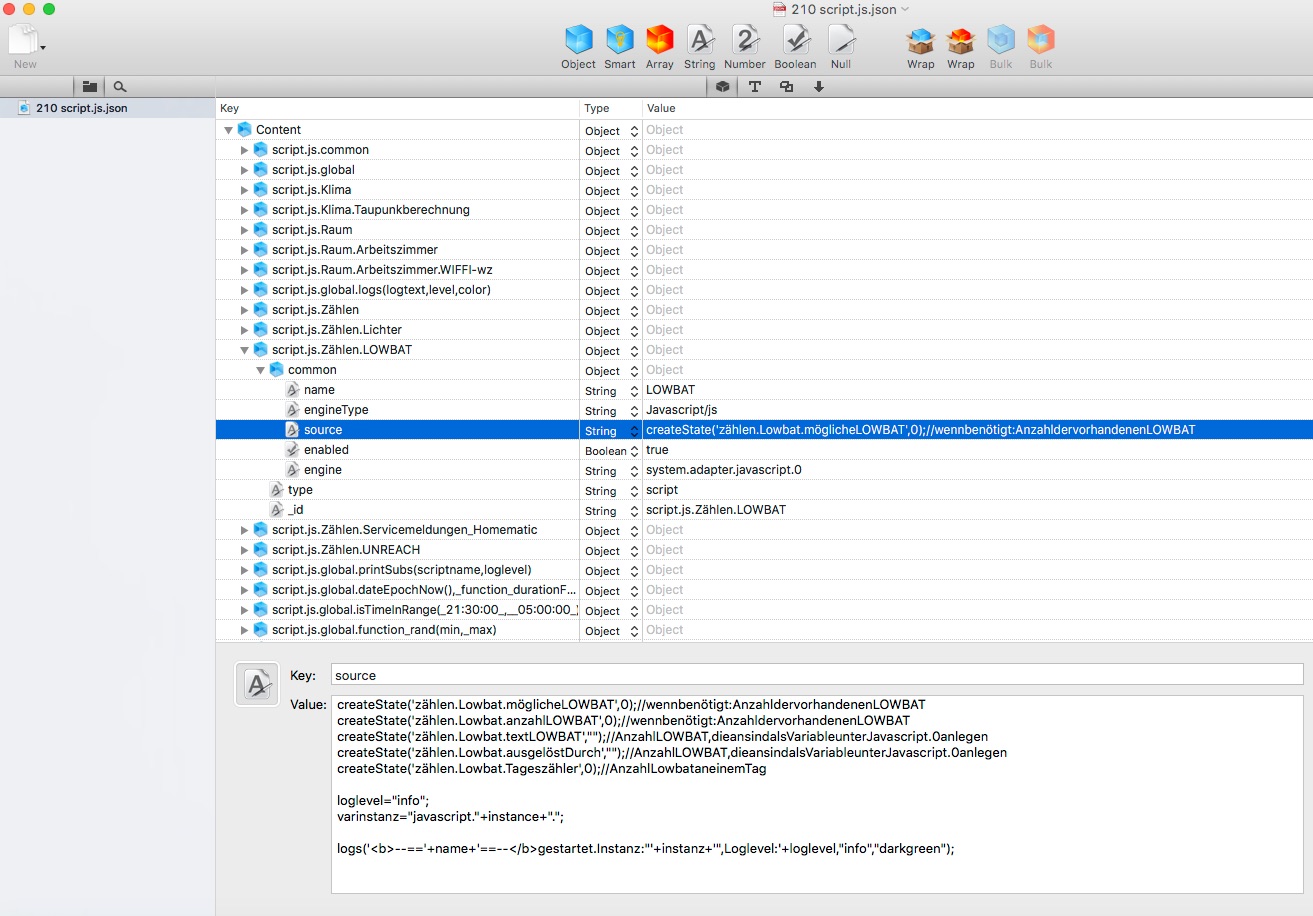Open dropdown arrow next to New button
The height and width of the screenshot is (916, 1313).
point(43,47)
